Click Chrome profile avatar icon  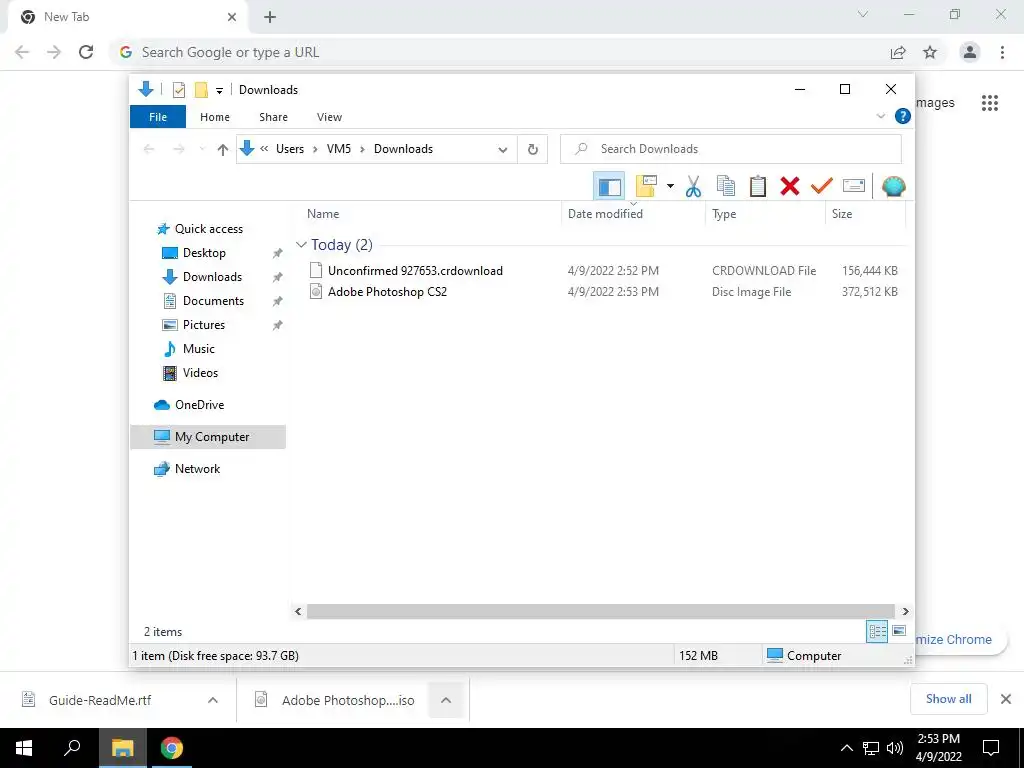970,52
